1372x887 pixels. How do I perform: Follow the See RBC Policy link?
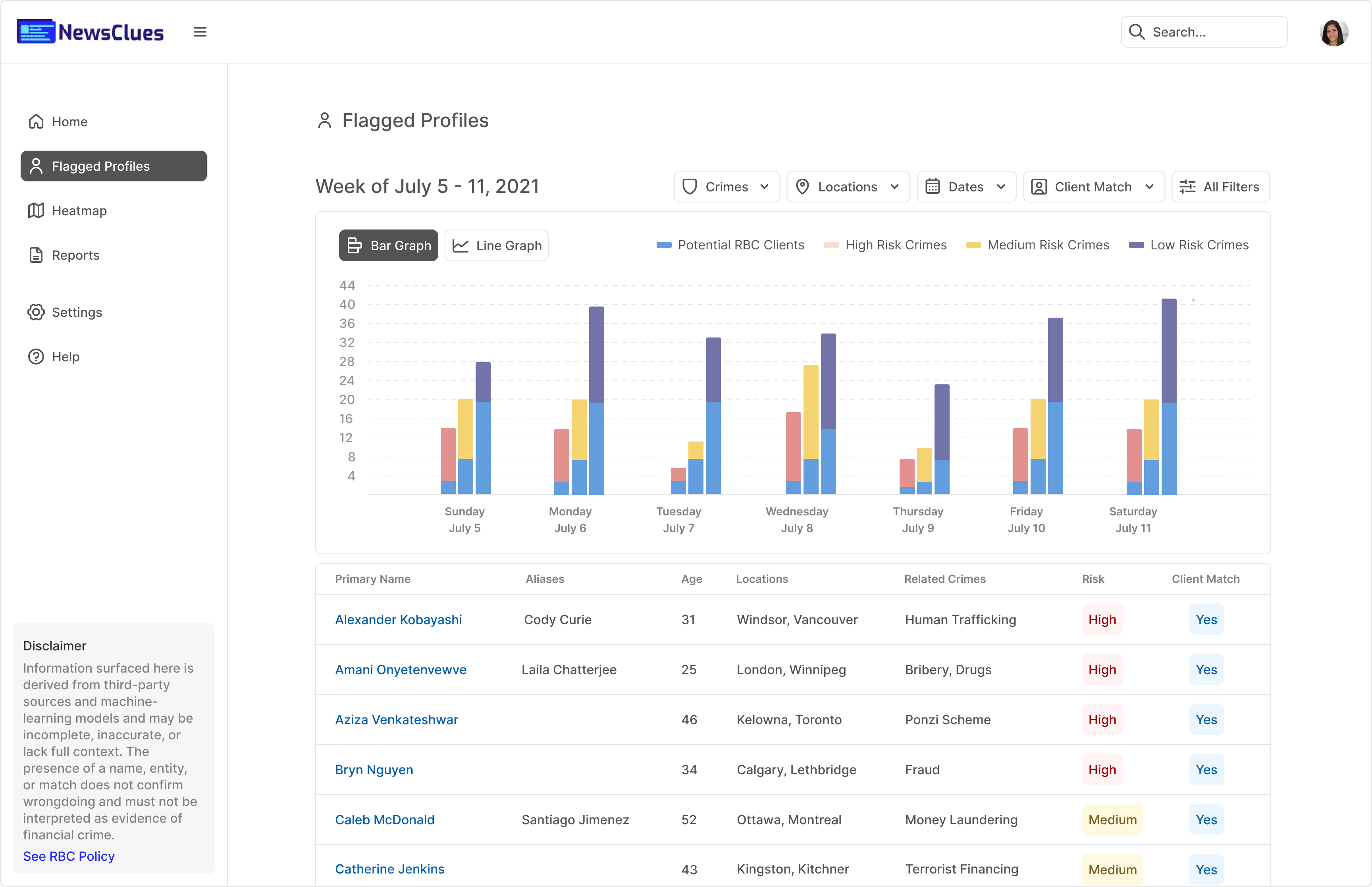coord(69,856)
